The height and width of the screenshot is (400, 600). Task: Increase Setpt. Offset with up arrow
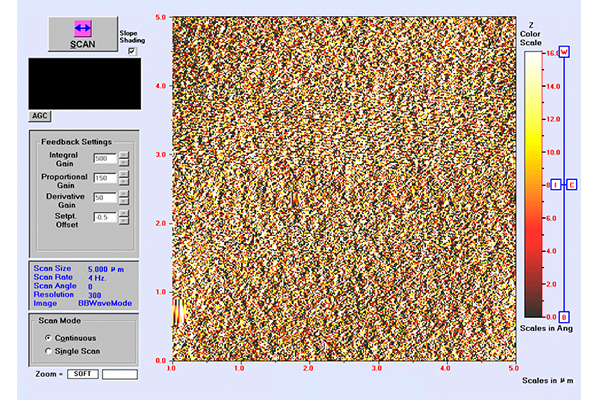[124, 214]
